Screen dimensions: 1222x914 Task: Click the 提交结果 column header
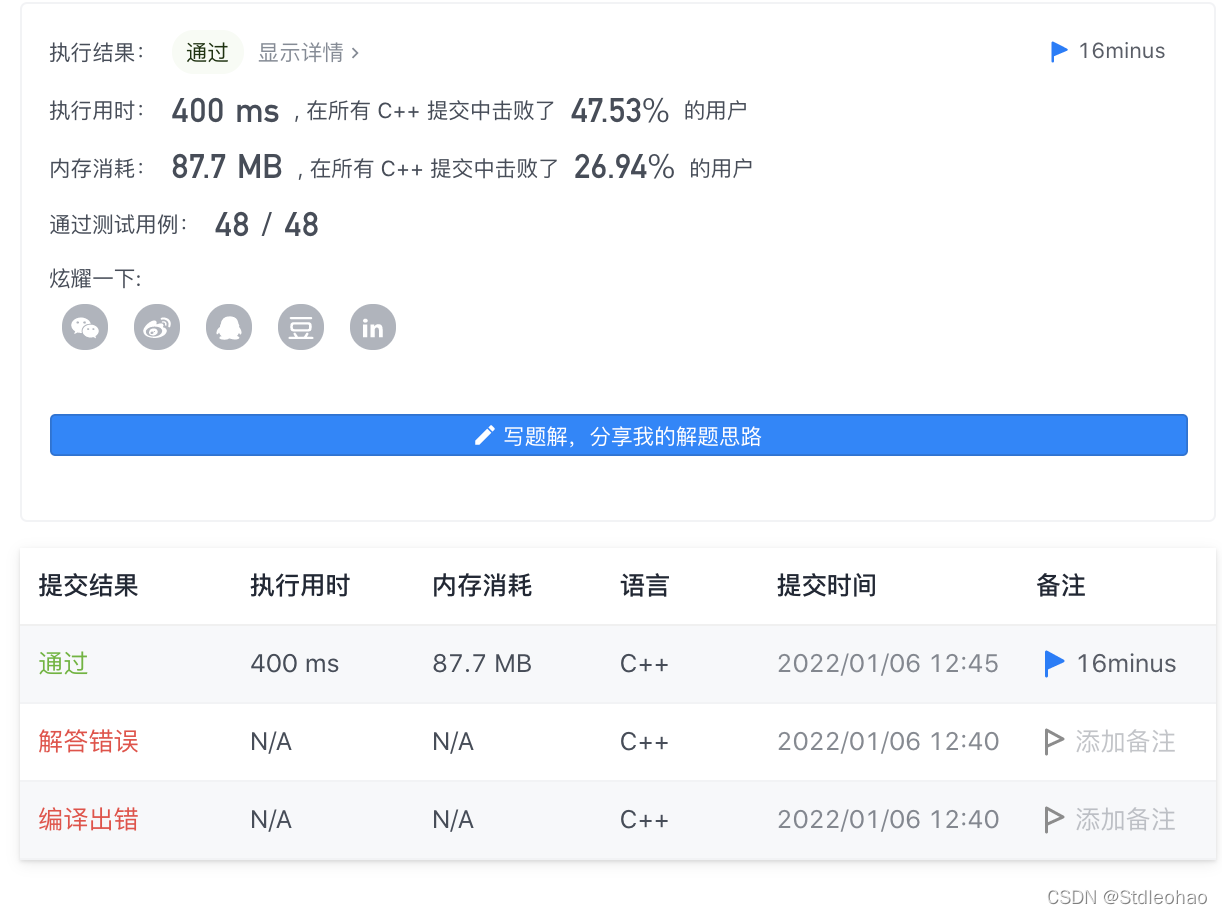[88, 585]
